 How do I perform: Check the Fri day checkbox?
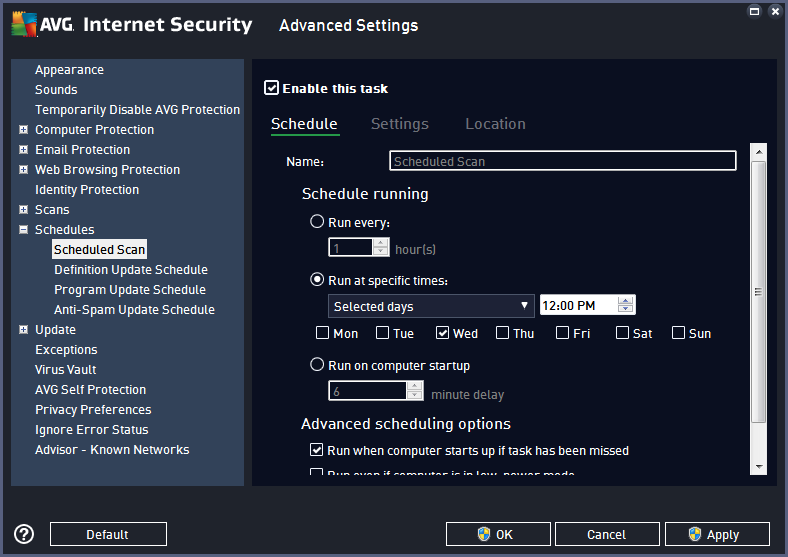tap(562, 333)
